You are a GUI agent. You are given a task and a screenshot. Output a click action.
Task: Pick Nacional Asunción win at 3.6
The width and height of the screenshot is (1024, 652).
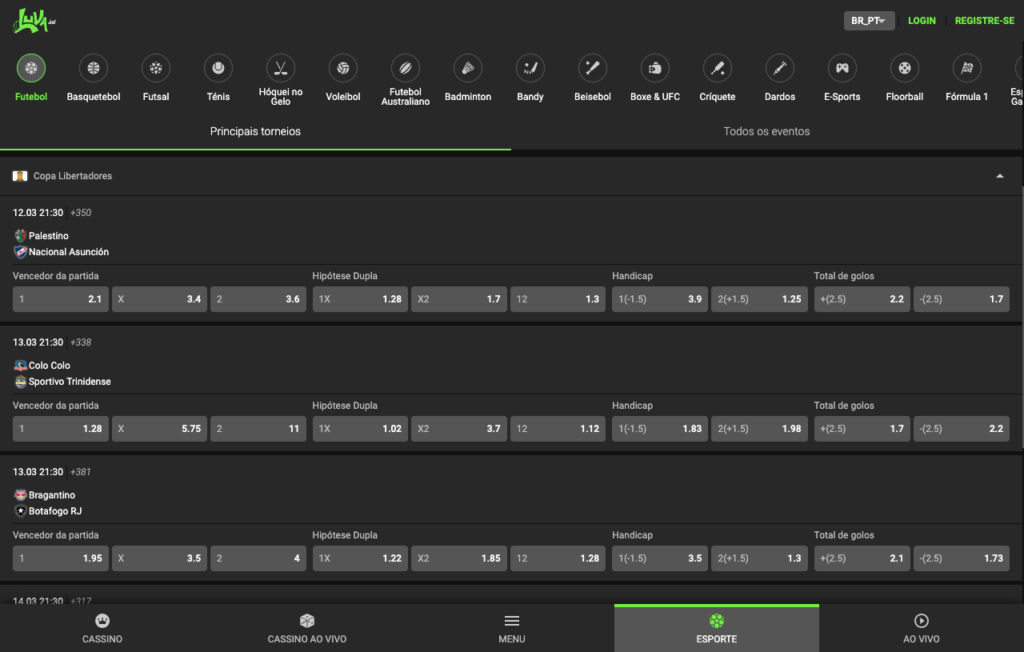(258, 299)
